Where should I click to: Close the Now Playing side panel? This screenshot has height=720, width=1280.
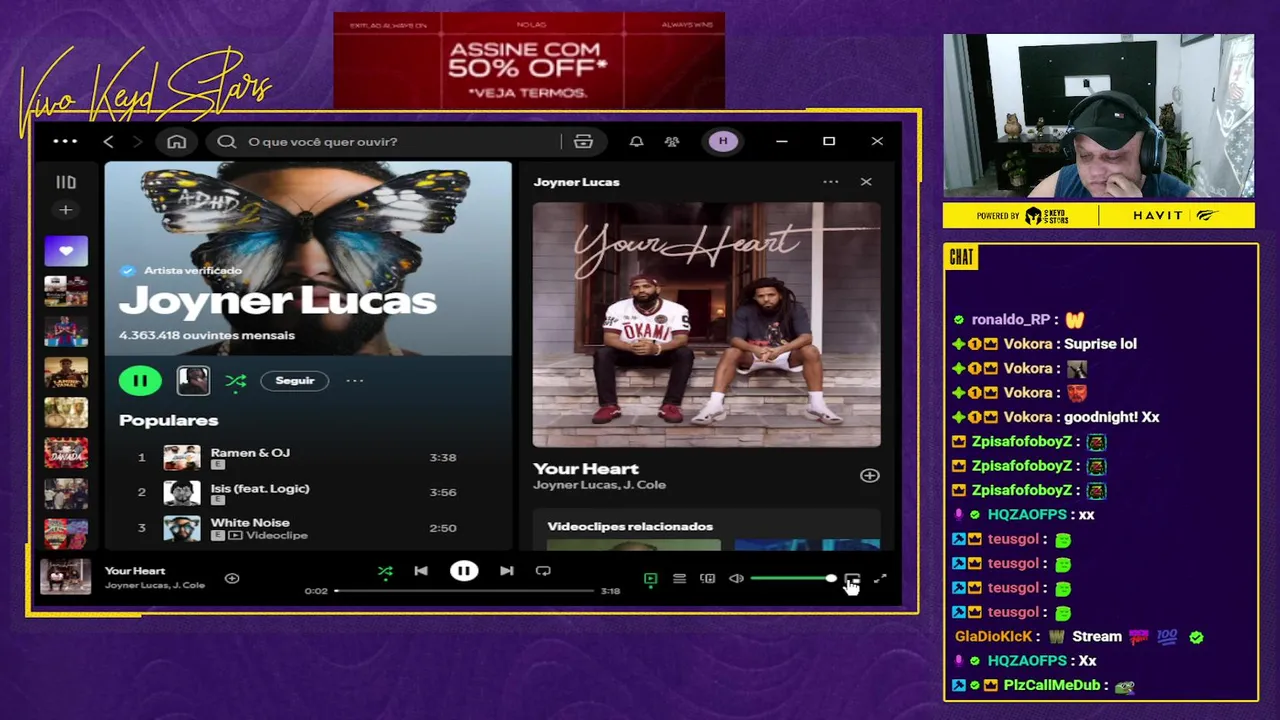pyautogui.click(x=866, y=182)
